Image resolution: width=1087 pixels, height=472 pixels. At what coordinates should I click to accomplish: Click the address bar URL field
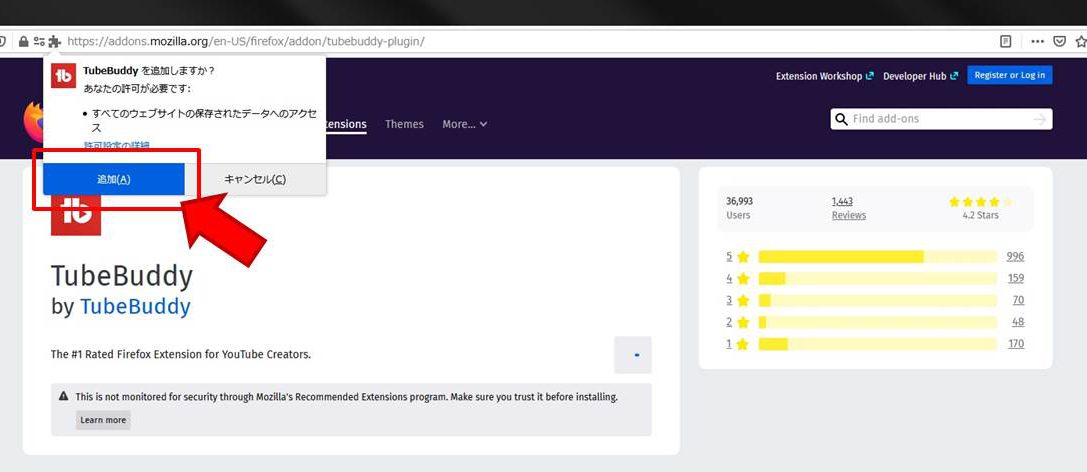click(246, 42)
